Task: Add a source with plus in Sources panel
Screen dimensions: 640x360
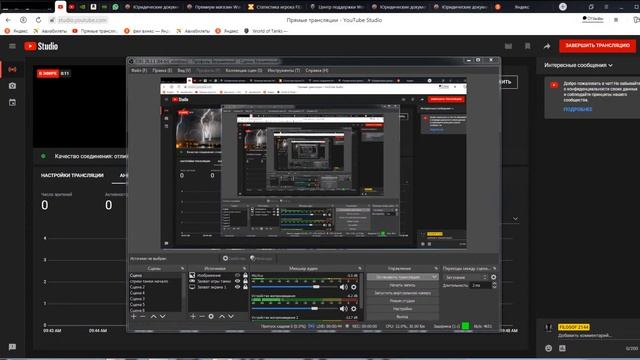Action: (193, 316)
